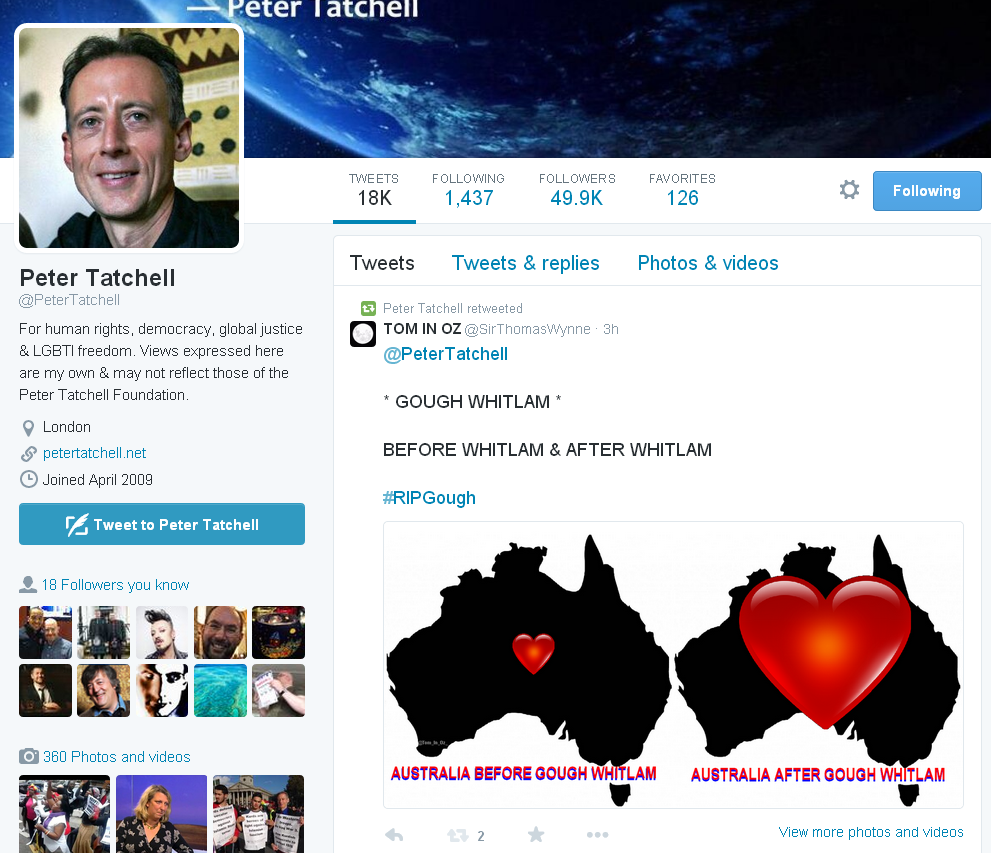Click Tweet to Peter Tatchell button

162,524
